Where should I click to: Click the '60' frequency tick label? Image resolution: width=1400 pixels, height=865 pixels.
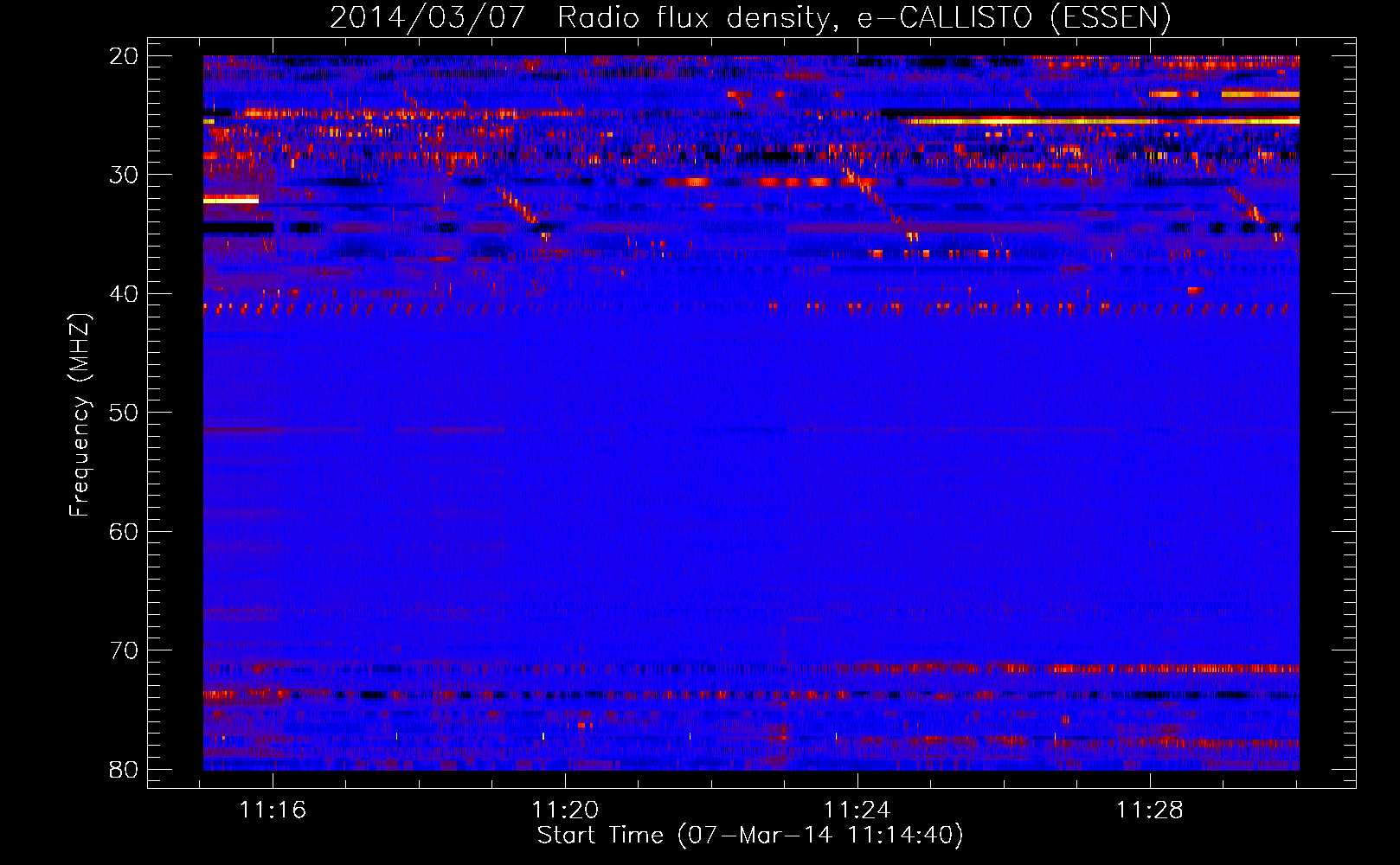click(x=124, y=532)
